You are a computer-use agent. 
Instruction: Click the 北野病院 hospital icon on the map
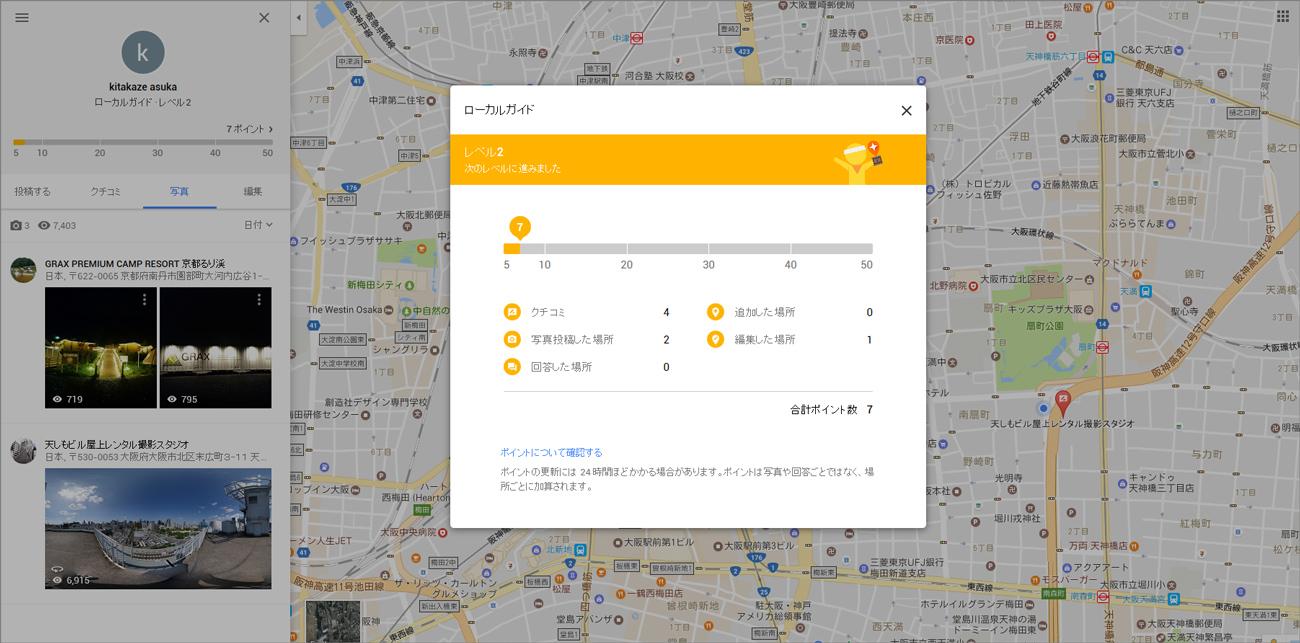click(x=973, y=285)
